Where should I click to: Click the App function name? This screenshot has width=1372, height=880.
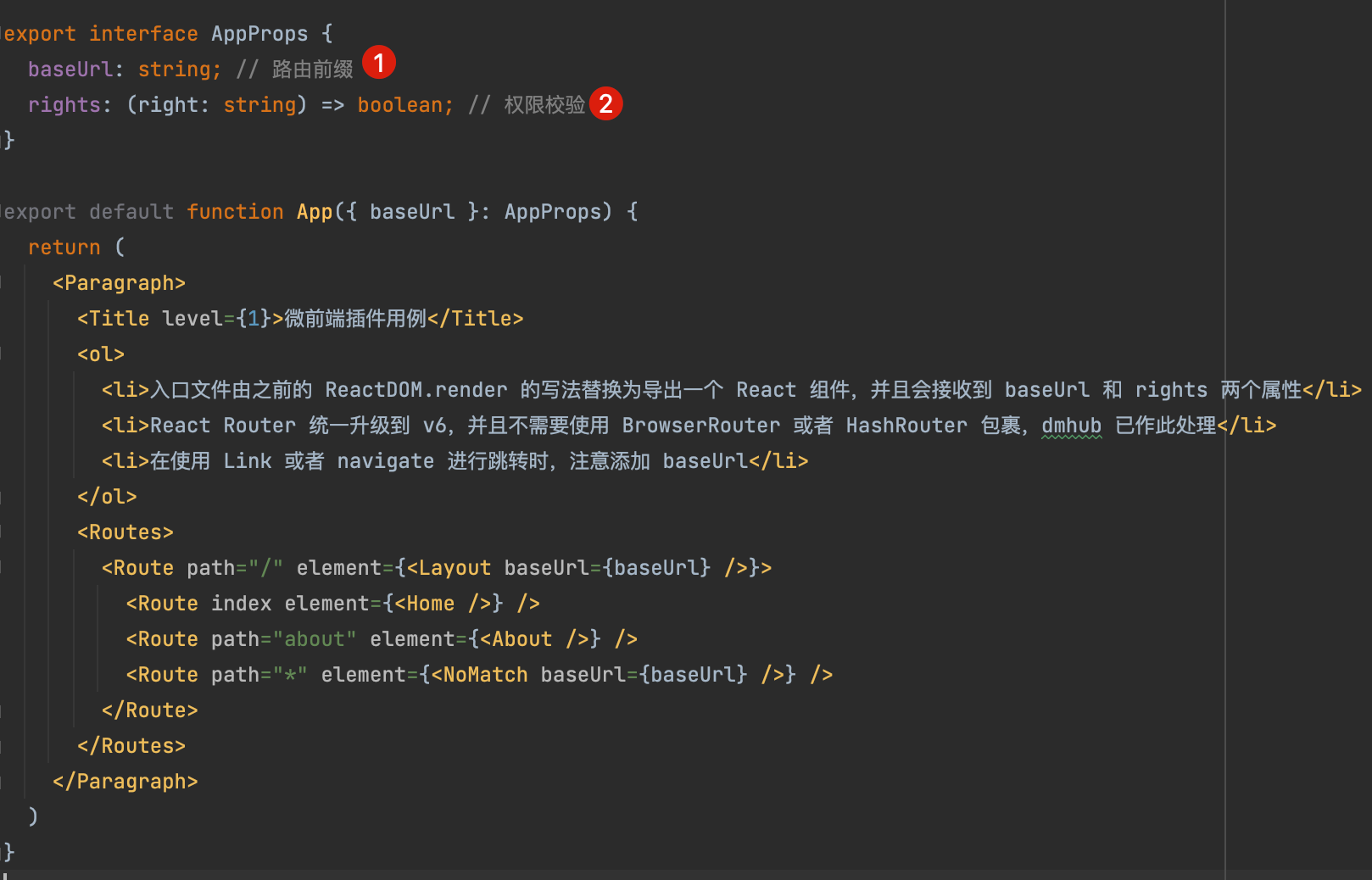pyautogui.click(x=315, y=212)
